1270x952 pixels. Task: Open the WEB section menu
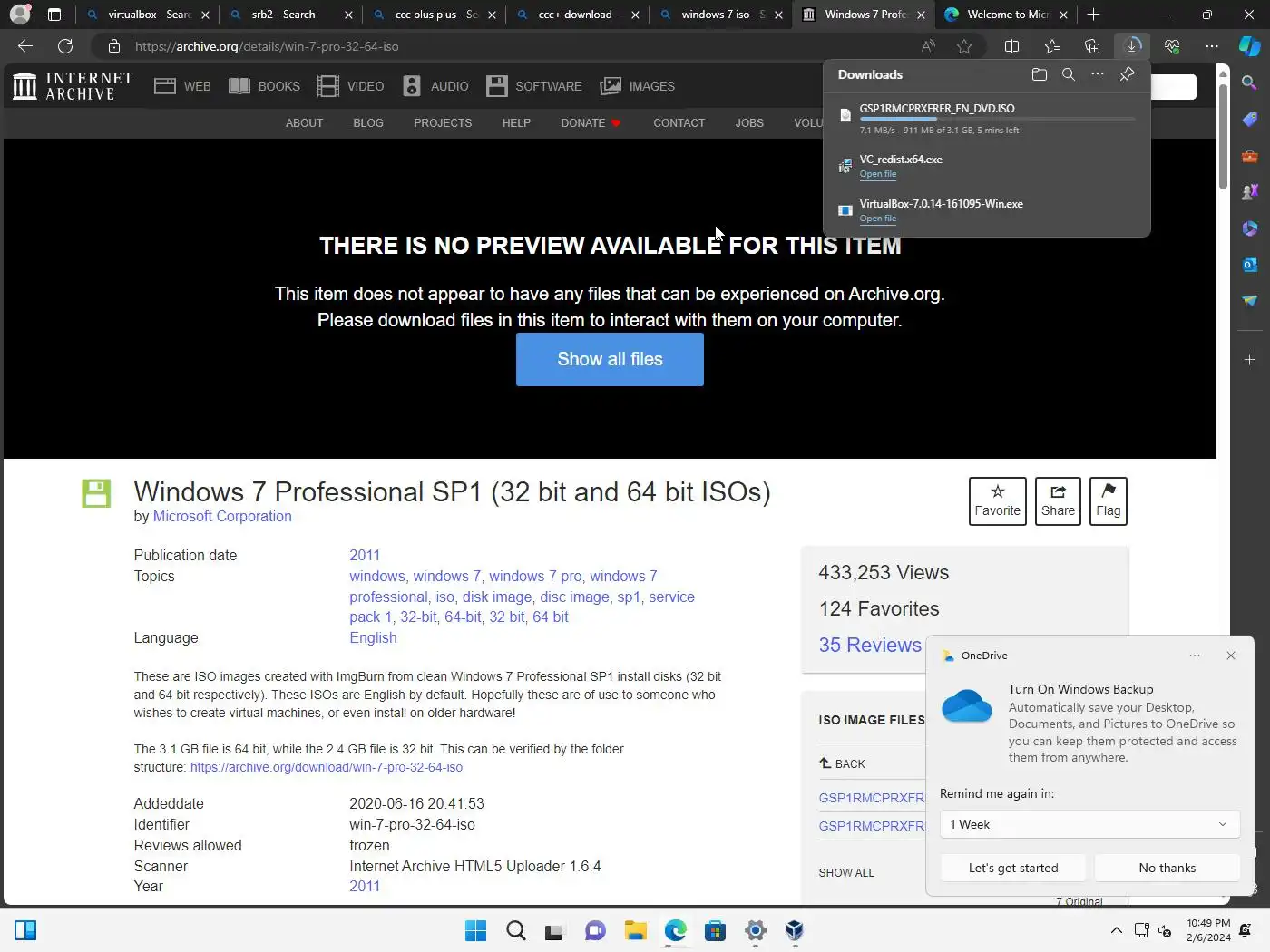pyautogui.click(x=182, y=86)
